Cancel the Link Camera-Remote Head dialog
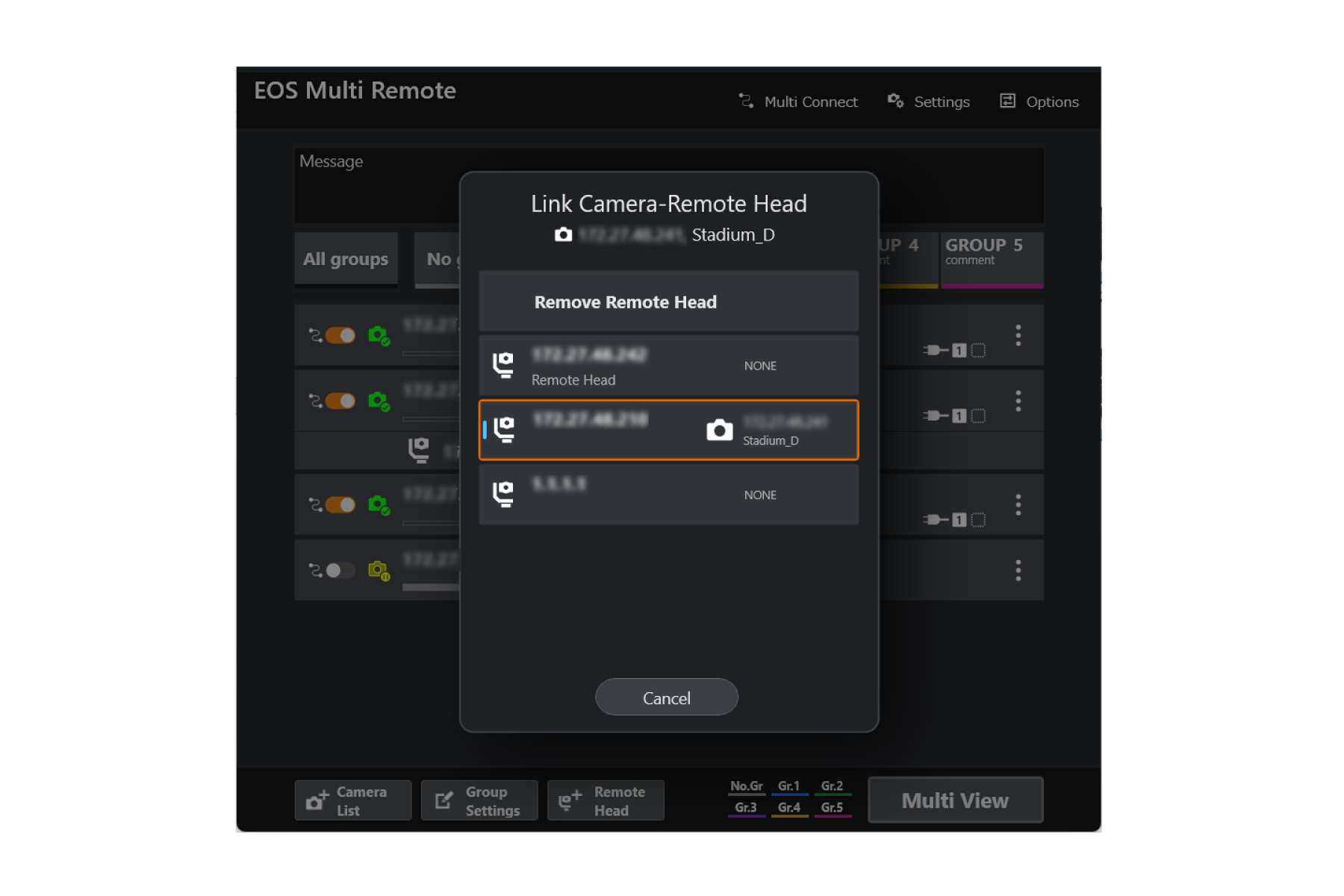 tap(666, 697)
